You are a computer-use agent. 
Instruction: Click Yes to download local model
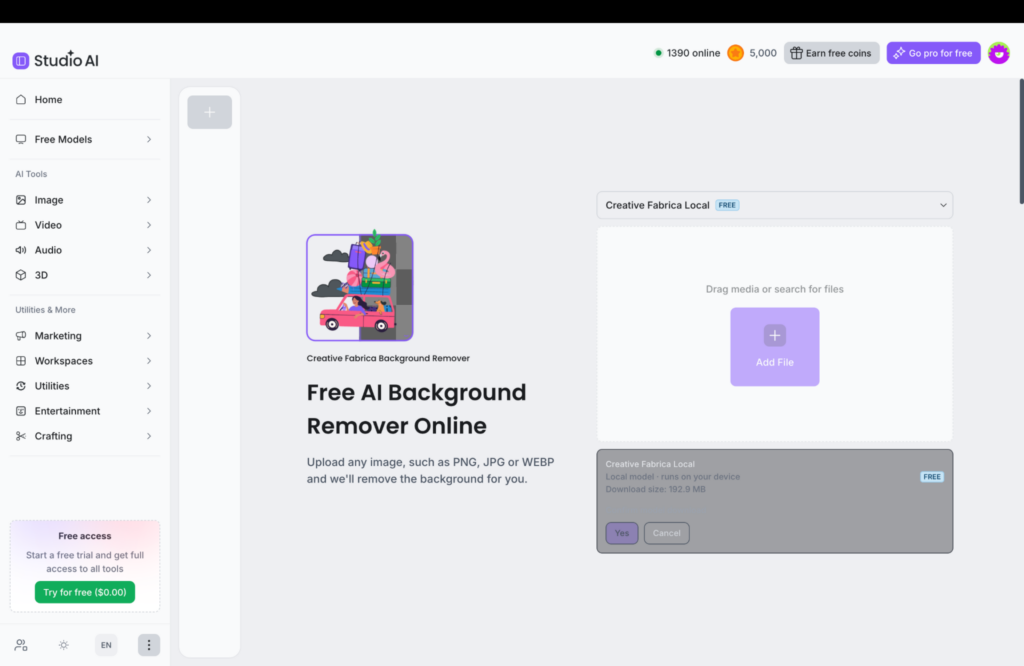click(622, 533)
